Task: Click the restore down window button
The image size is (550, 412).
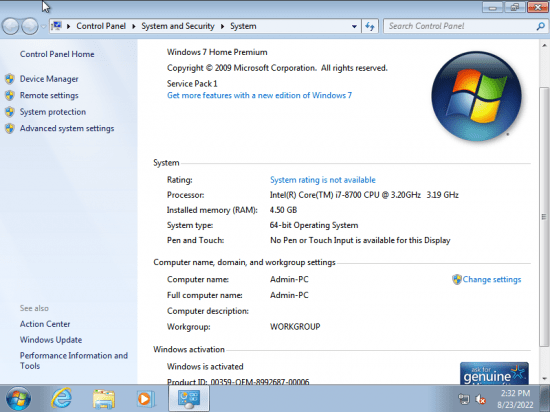Action: 515,7
